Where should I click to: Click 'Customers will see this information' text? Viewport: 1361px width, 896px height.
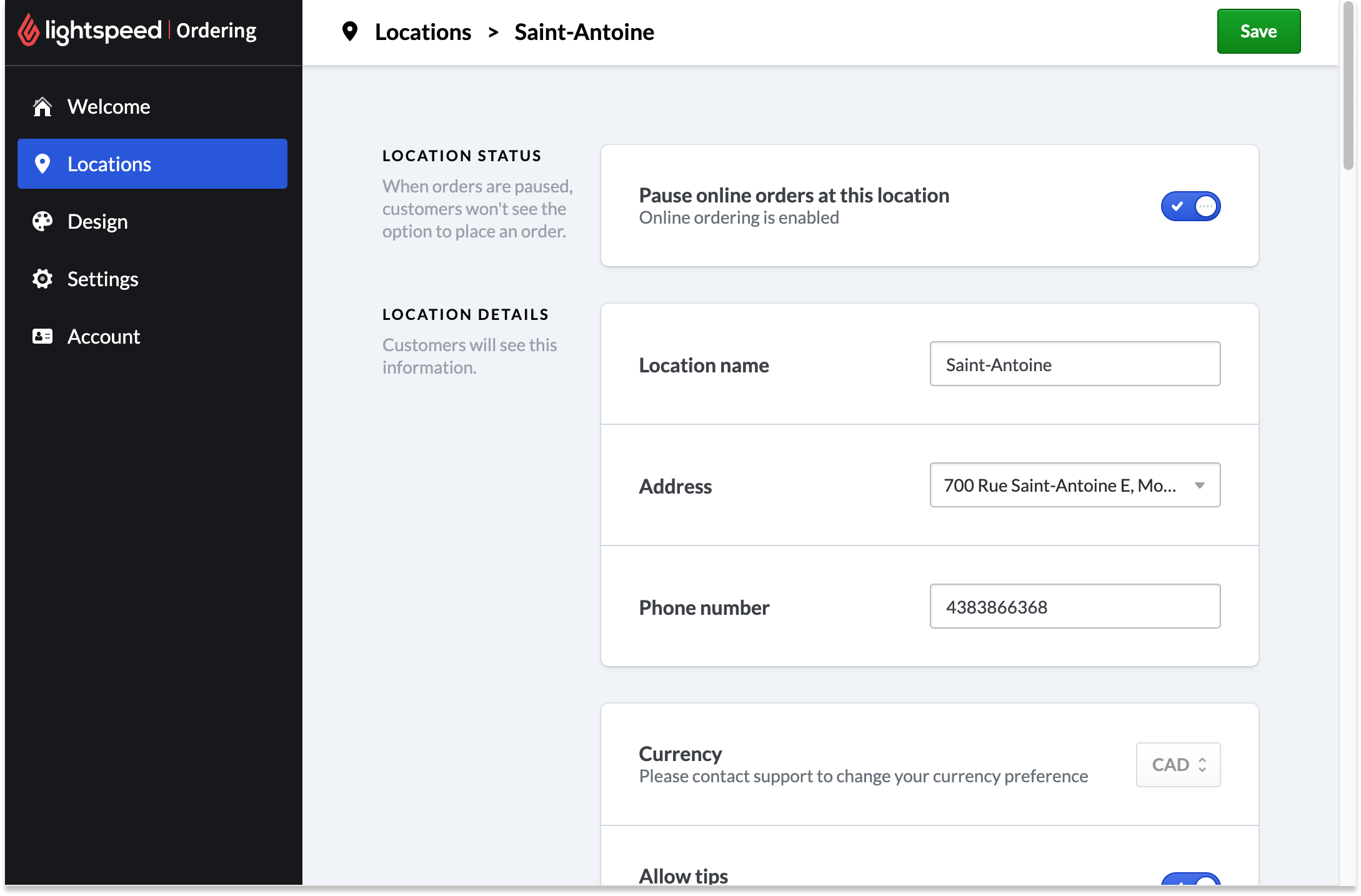(469, 356)
